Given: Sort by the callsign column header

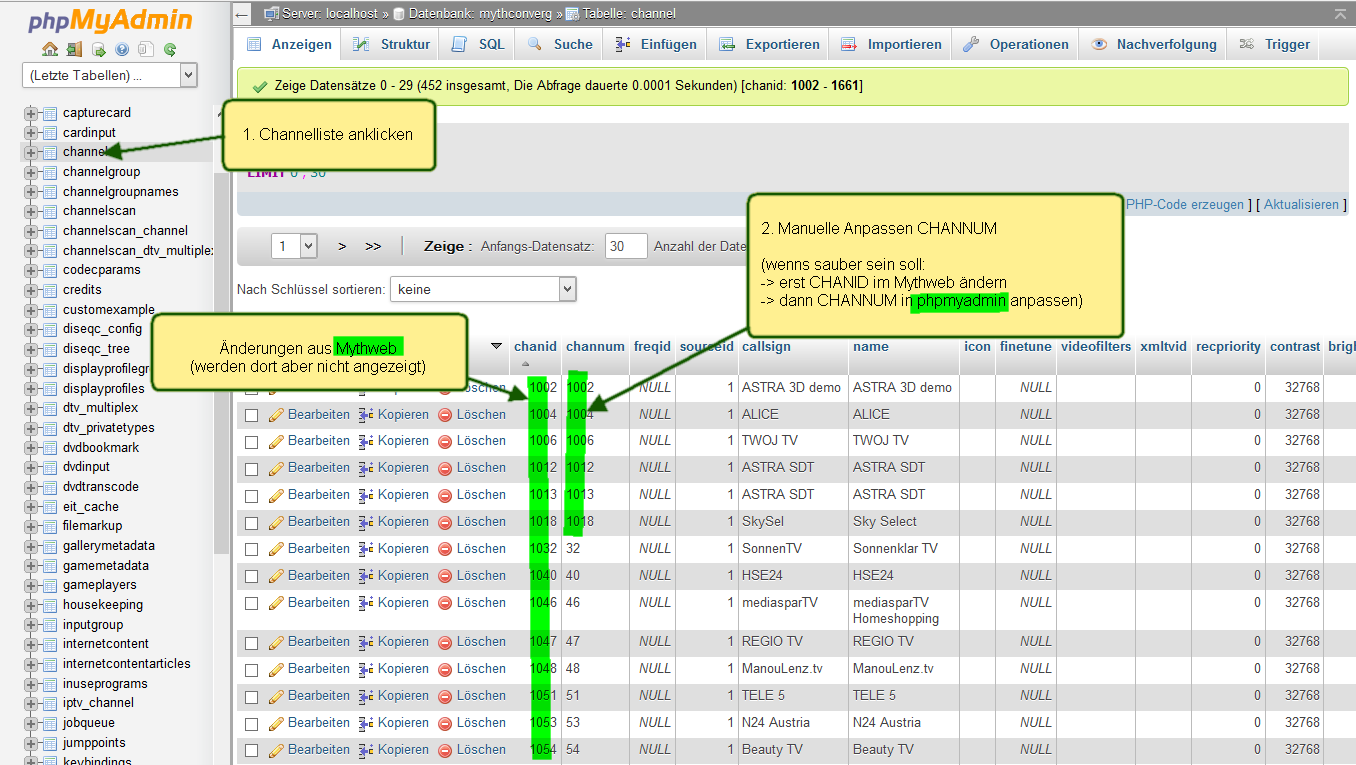Looking at the screenshot, I should [x=766, y=347].
